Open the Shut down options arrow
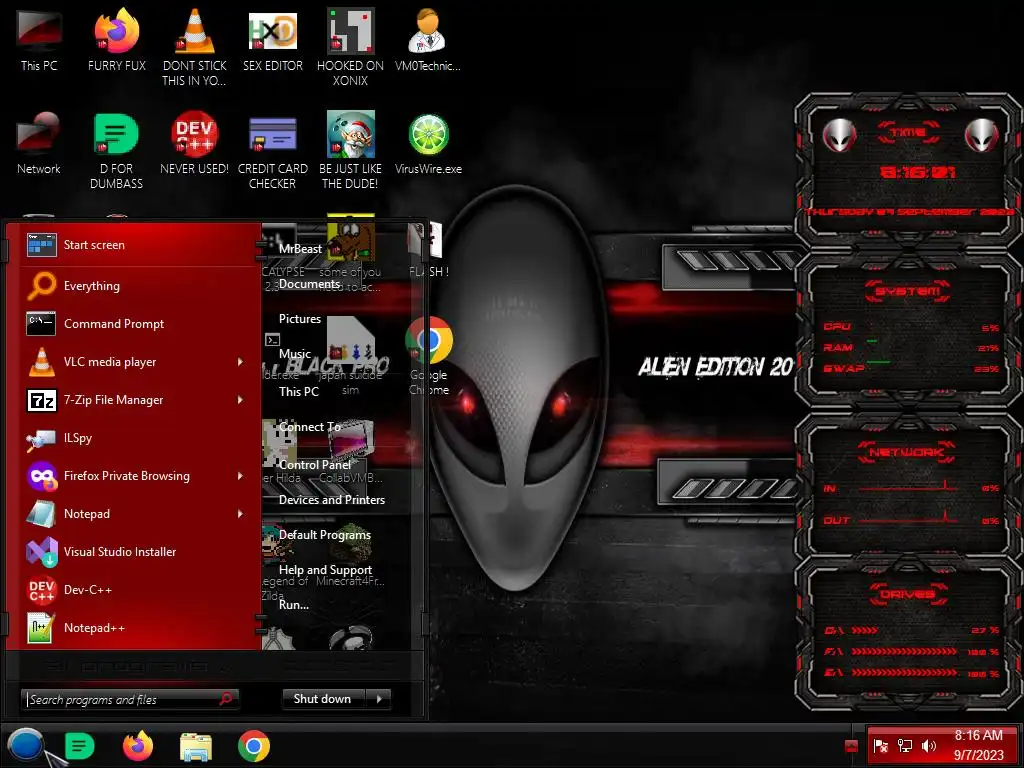Viewport: 1024px width, 768px height. click(379, 699)
